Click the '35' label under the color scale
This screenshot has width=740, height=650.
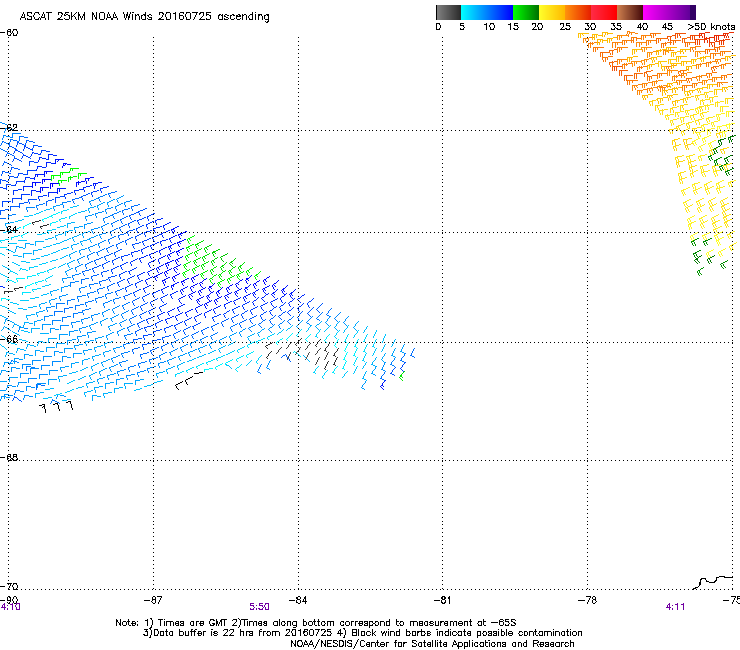616,27
